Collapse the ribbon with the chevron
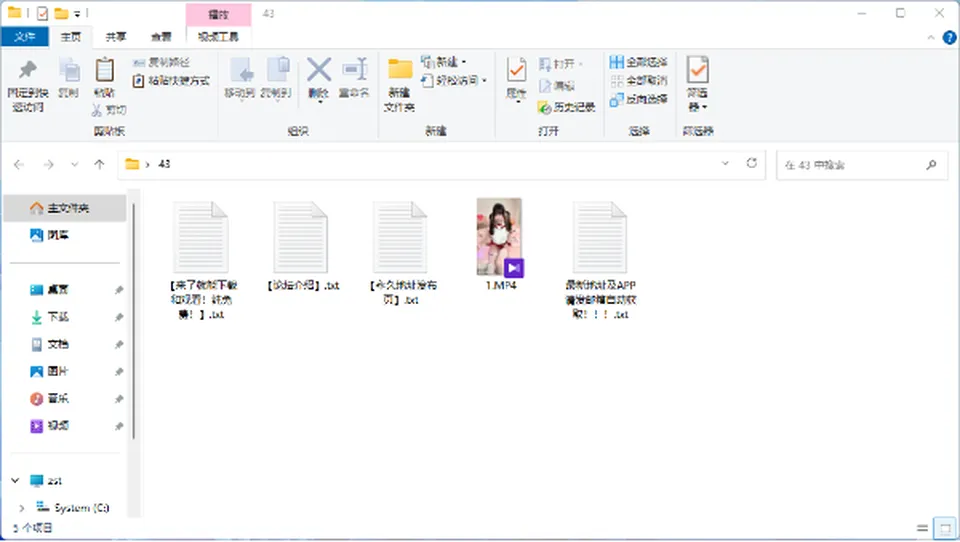960x542 pixels. click(x=931, y=38)
